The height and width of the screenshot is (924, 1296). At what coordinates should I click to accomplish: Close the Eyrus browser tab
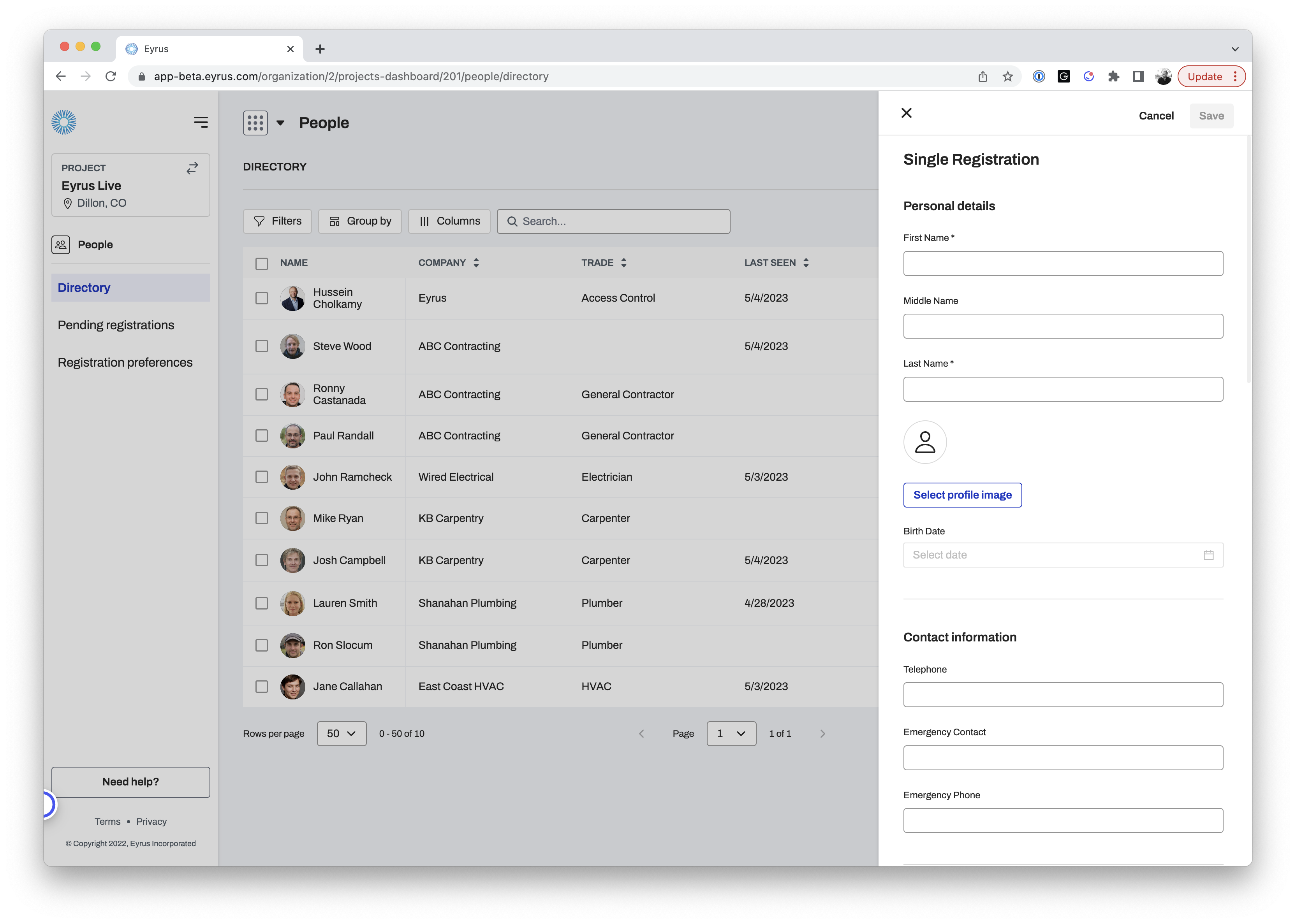290,49
